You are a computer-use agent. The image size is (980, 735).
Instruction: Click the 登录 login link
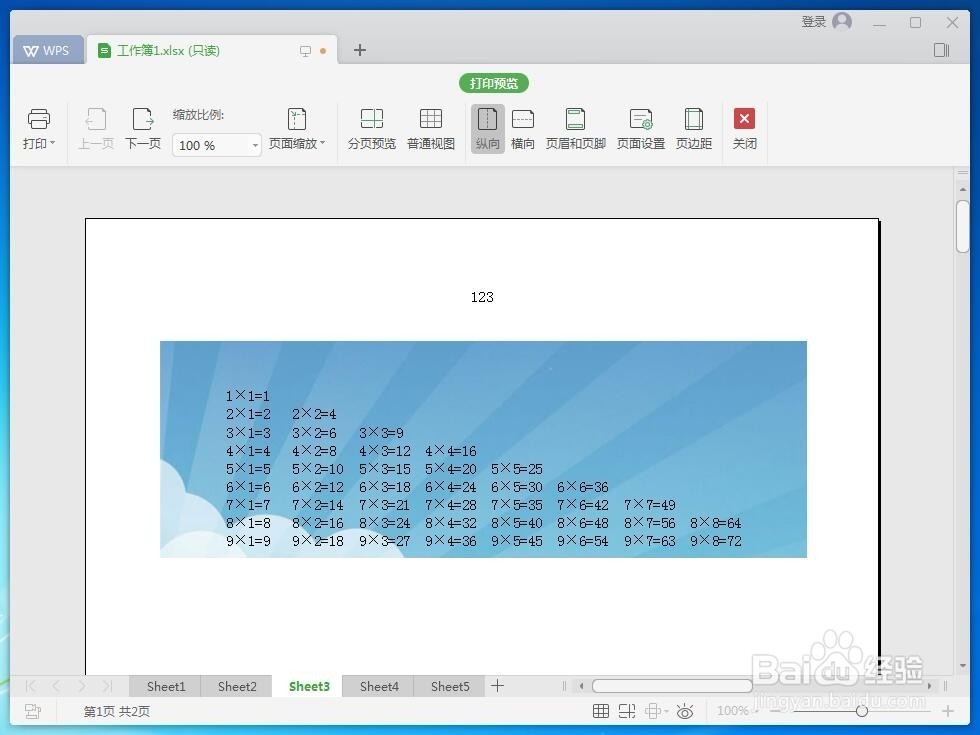[813, 21]
